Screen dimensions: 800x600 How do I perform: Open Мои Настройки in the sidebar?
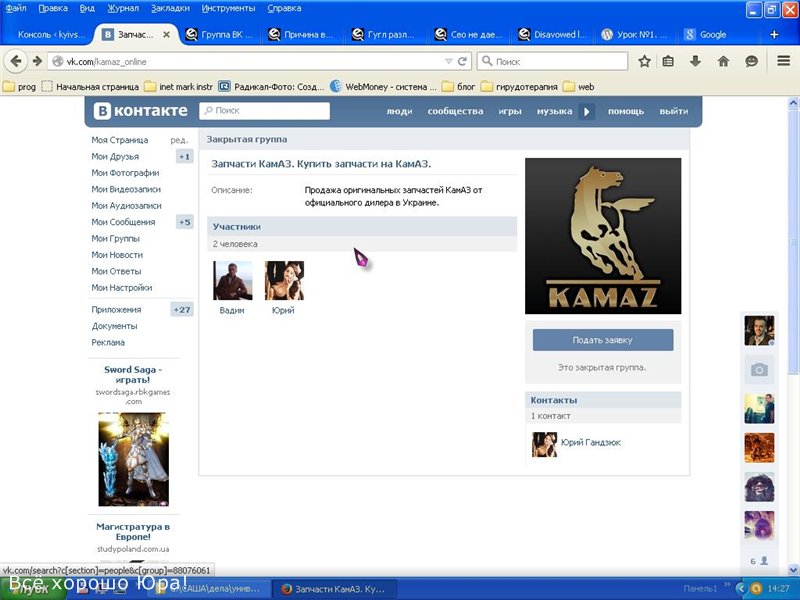121,287
